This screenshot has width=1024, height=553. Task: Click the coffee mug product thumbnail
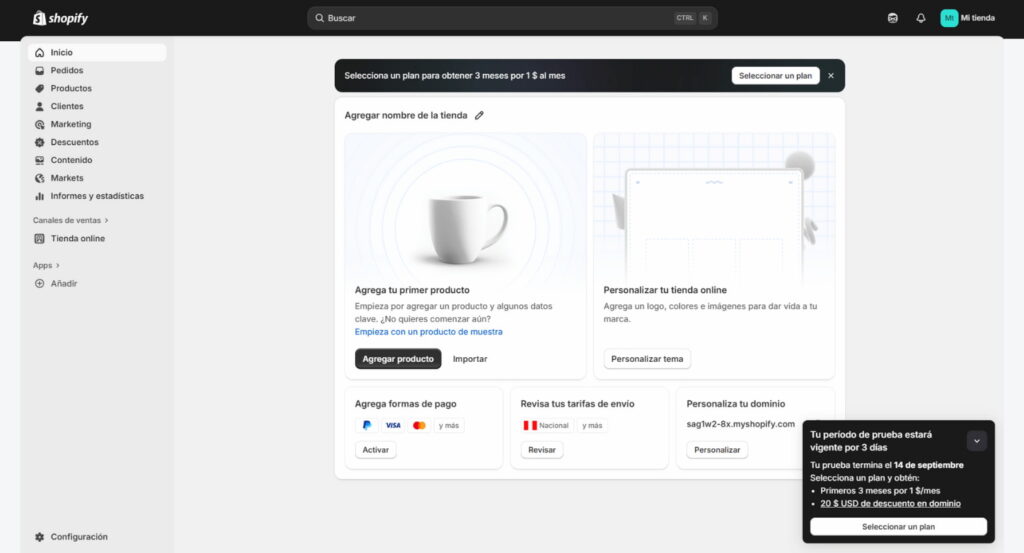465,227
